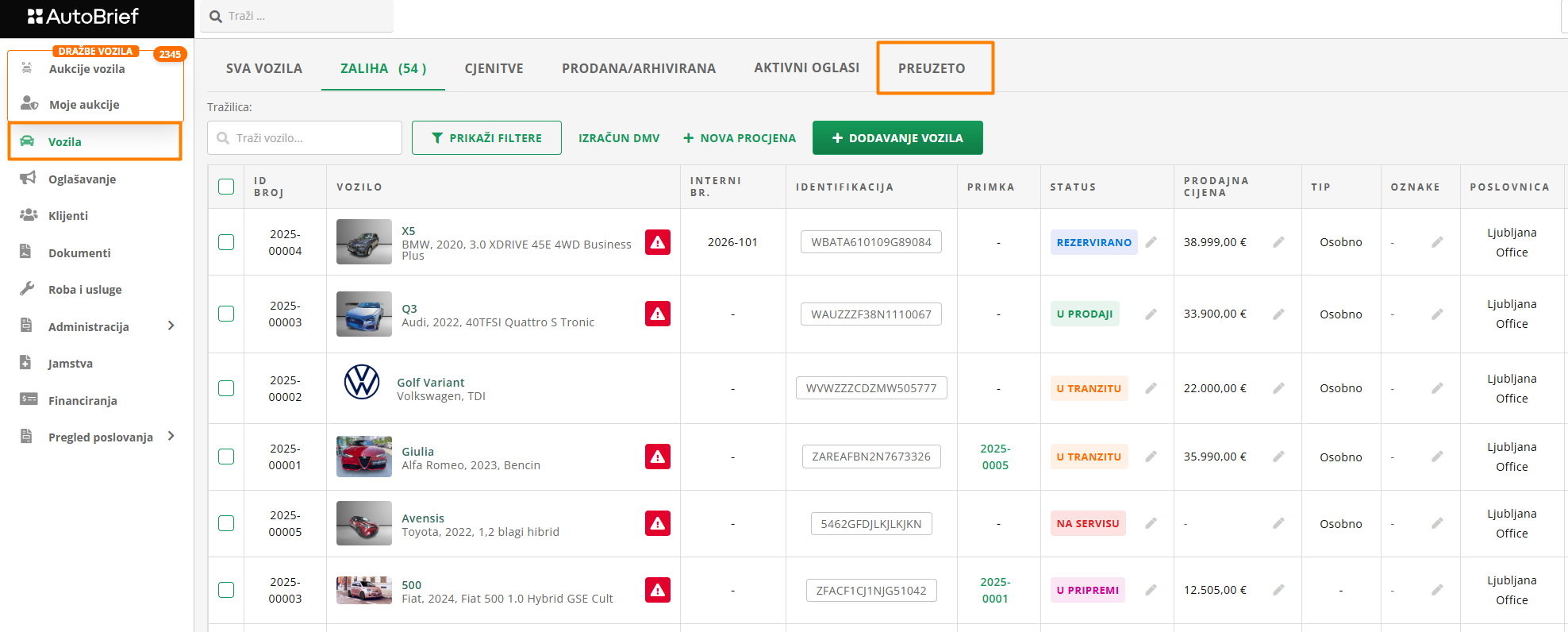Open Klijenti via the people icon
This screenshot has width=1568, height=632.
pos(28,215)
